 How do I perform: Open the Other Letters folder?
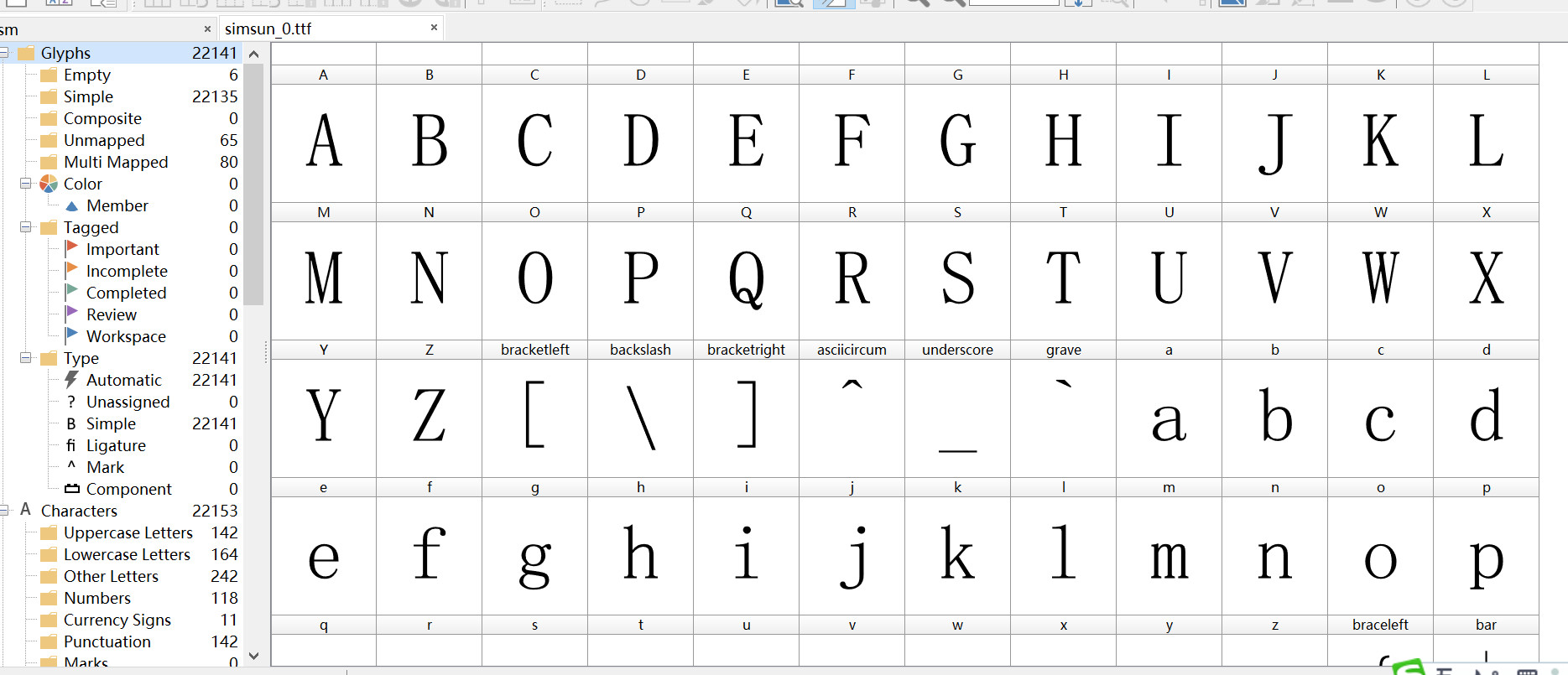(111, 576)
